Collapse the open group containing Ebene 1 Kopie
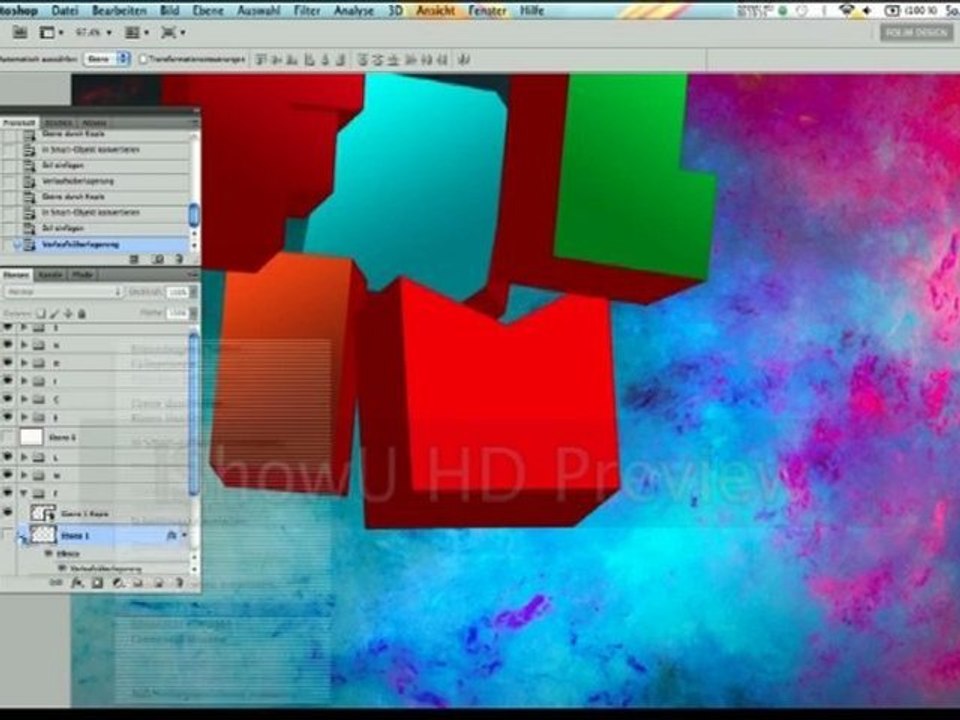The image size is (960, 720). [24, 493]
